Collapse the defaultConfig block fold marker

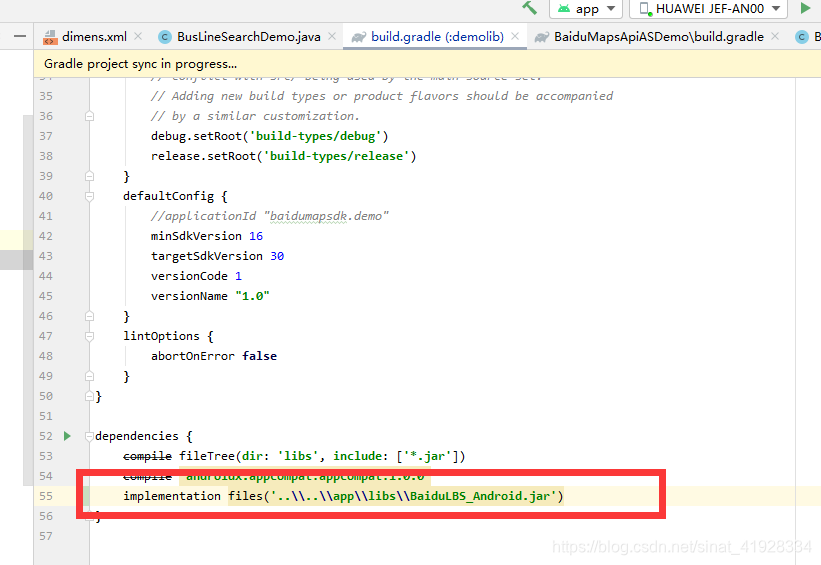click(x=90, y=196)
